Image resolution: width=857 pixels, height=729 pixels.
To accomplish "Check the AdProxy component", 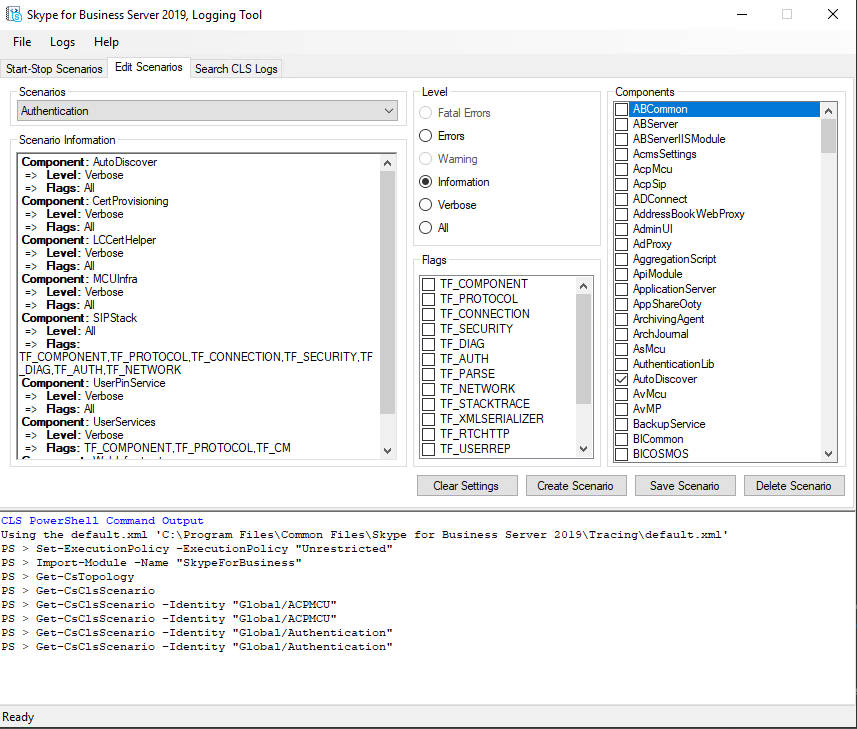I will click(x=621, y=244).
